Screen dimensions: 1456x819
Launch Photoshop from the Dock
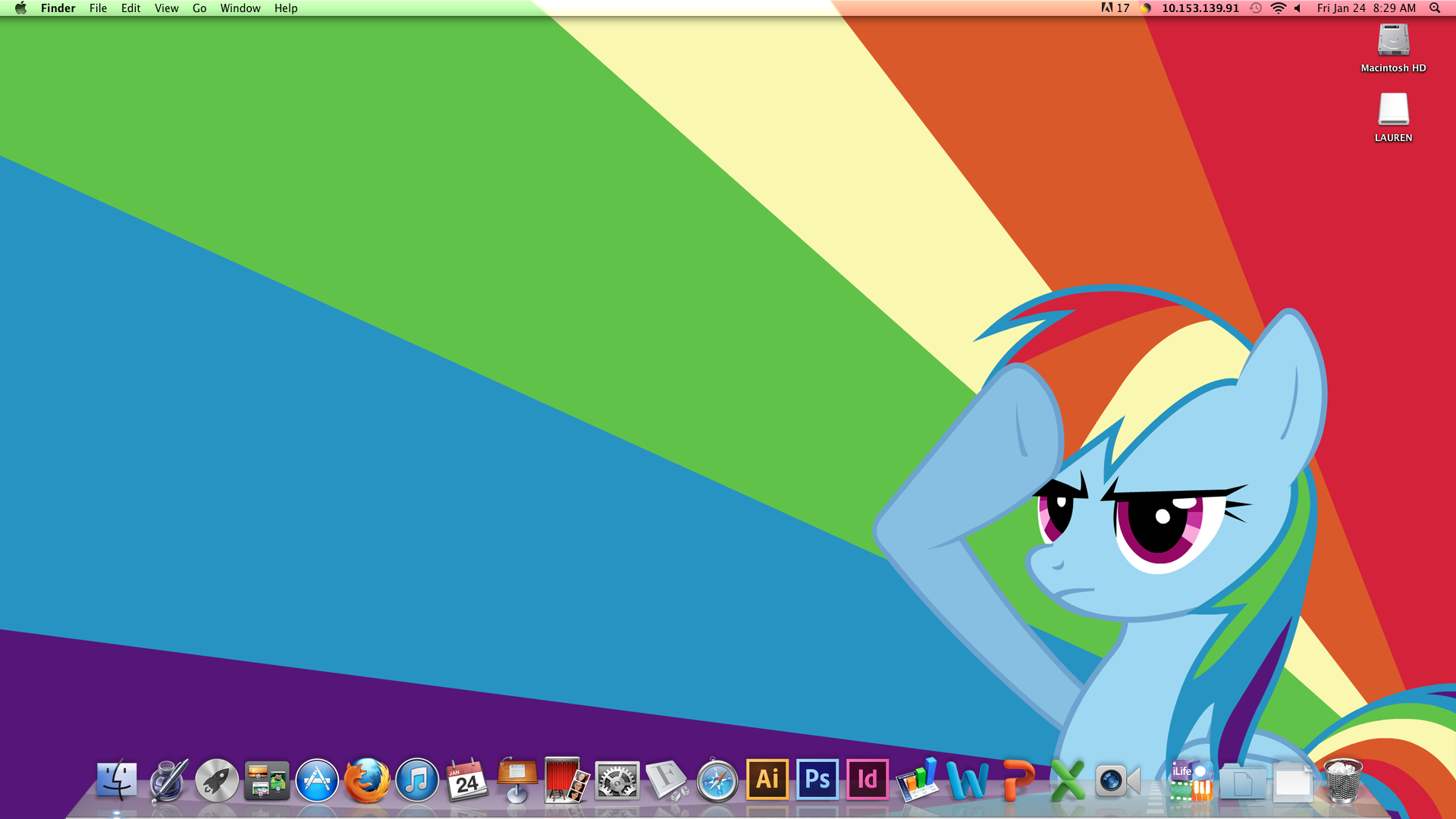pyautogui.click(x=817, y=780)
